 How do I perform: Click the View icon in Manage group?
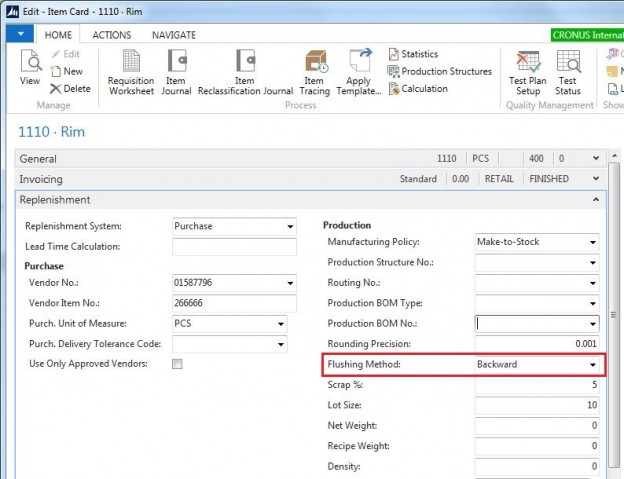coord(30,61)
